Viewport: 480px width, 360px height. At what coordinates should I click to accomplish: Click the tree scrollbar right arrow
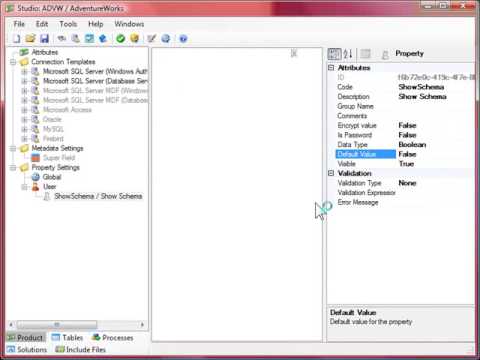pyautogui.click(x=142, y=324)
